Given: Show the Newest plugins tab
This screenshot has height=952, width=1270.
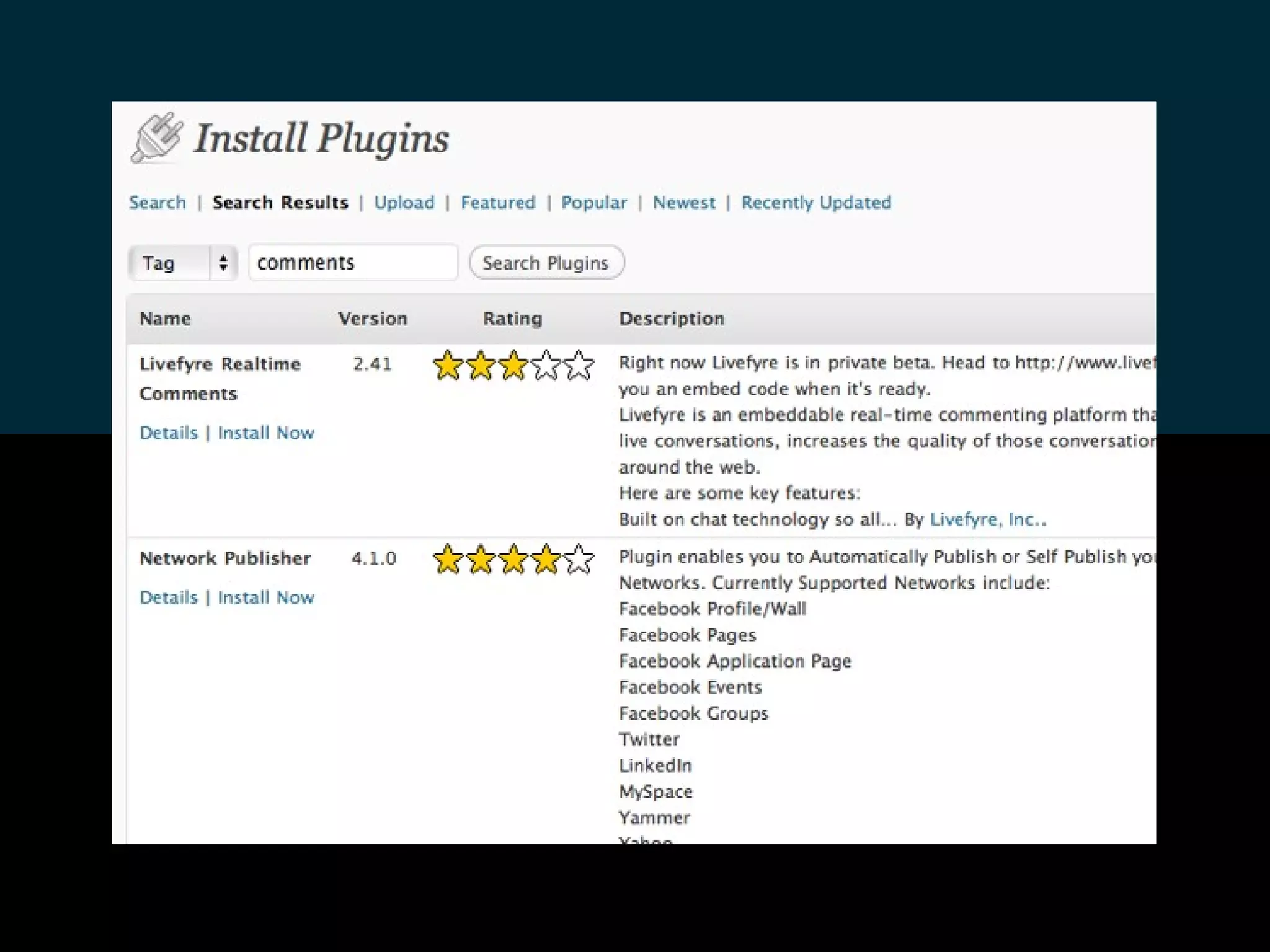Looking at the screenshot, I should click(683, 203).
